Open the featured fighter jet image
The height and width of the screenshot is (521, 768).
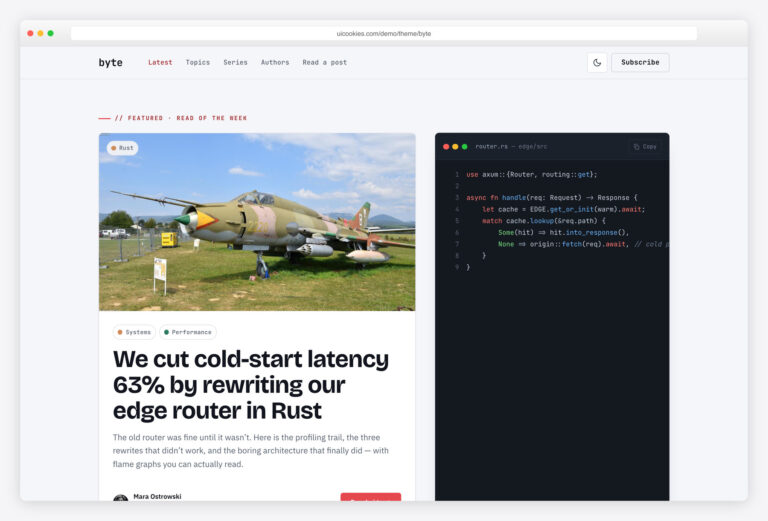257,222
